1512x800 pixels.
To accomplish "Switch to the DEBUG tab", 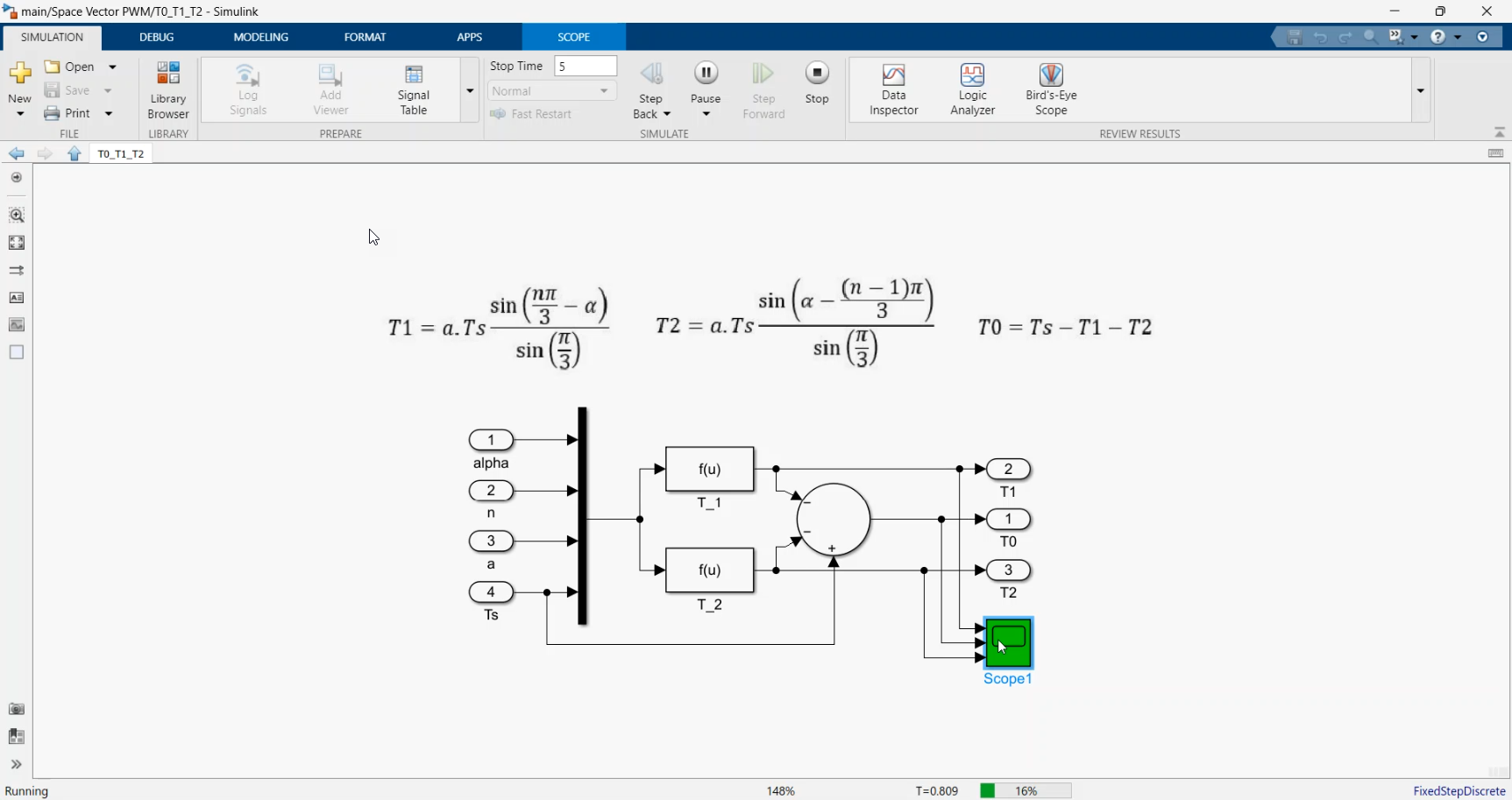I will point(157,37).
